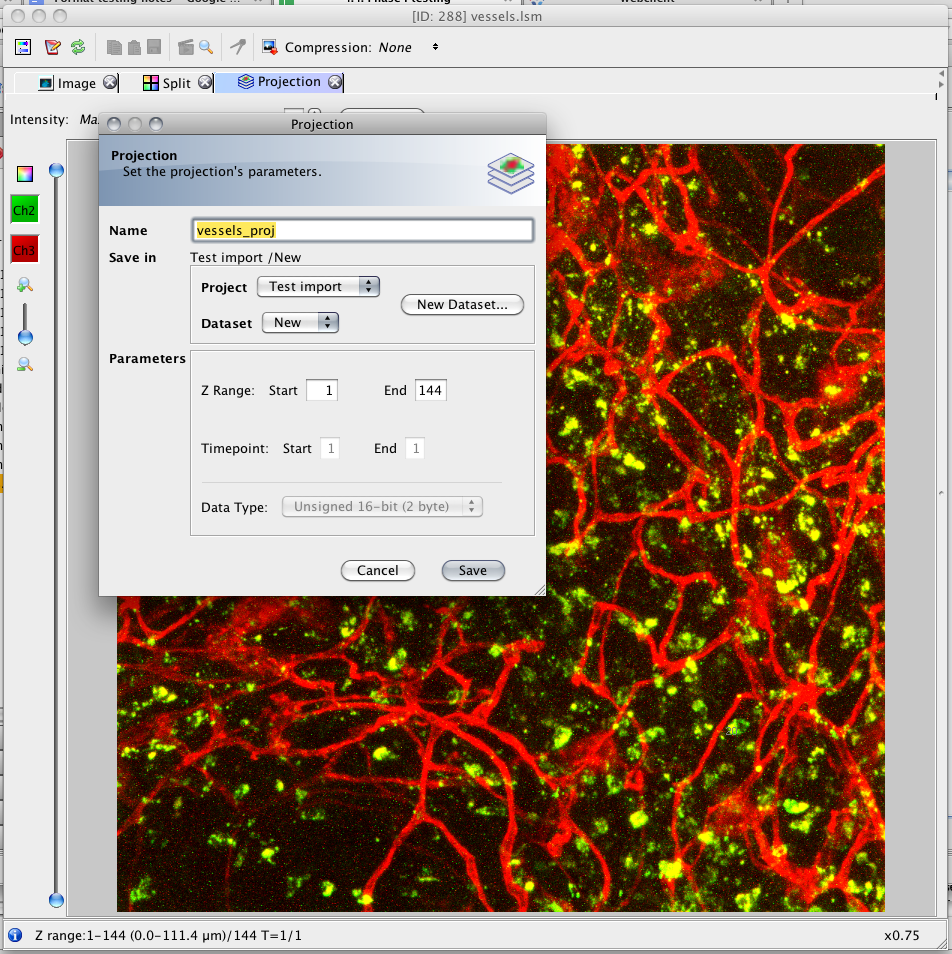Select the Projection tab
This screenshot has height=954, width=952.
click(280, 82)
